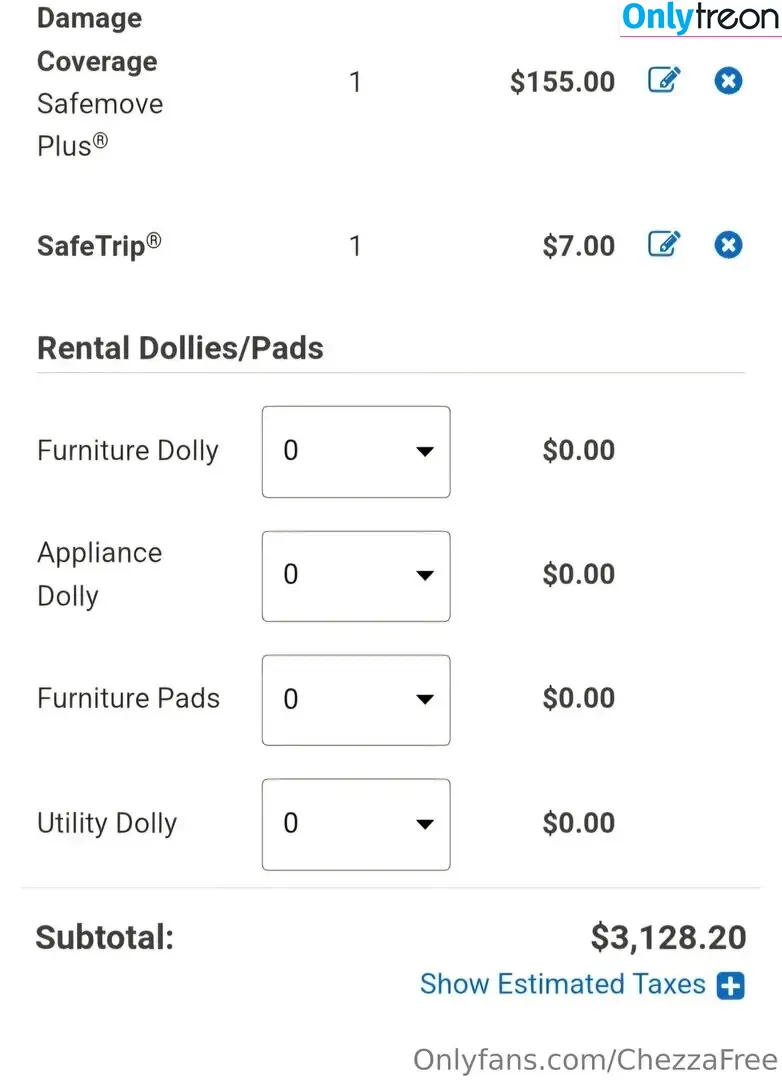Click the plus icon beside Estimated Taxes
Screen dimensions: 782x1080
[x=730, y=985]
